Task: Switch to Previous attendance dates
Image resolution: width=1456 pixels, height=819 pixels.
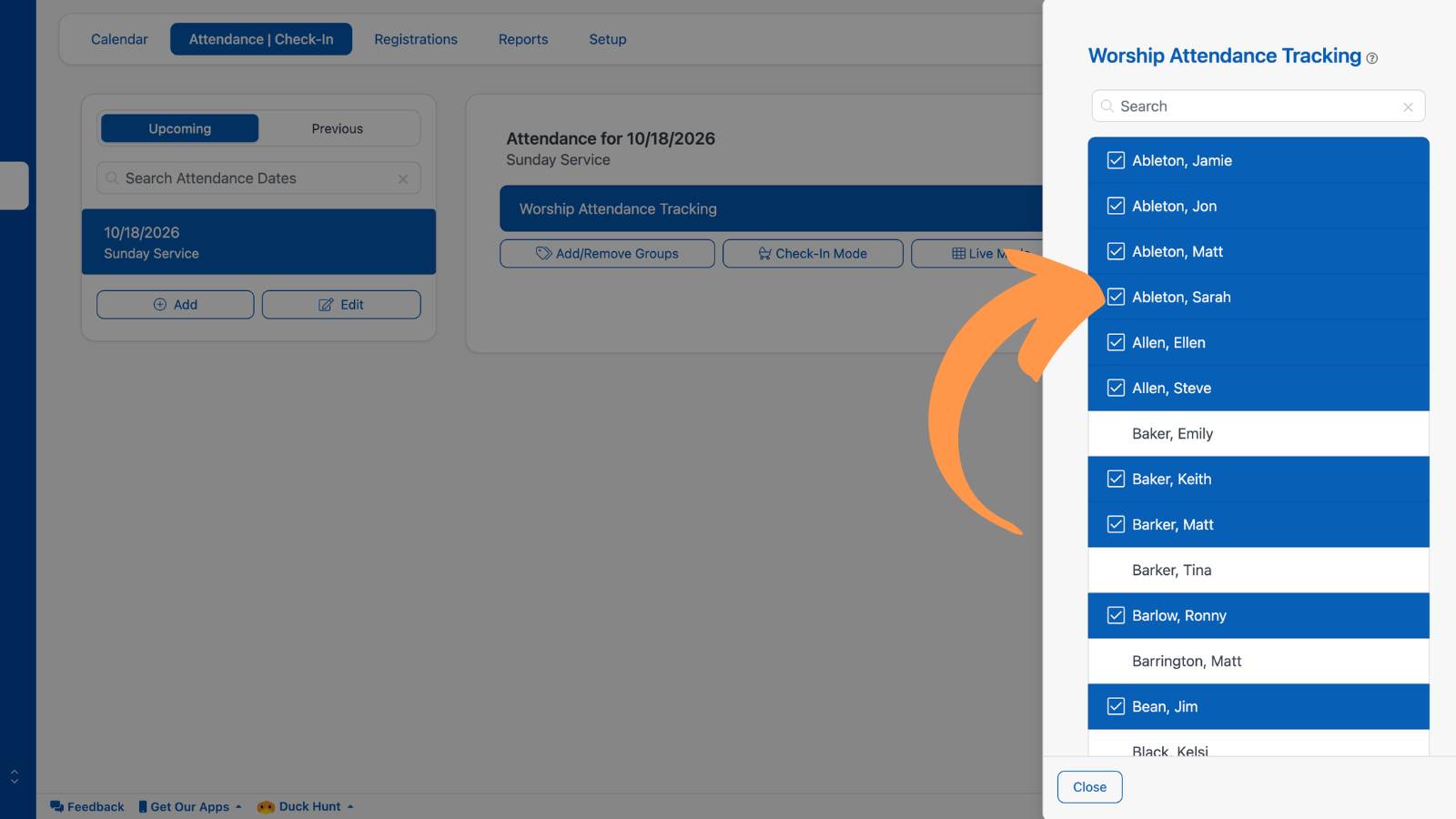Action: pos(338,128)
